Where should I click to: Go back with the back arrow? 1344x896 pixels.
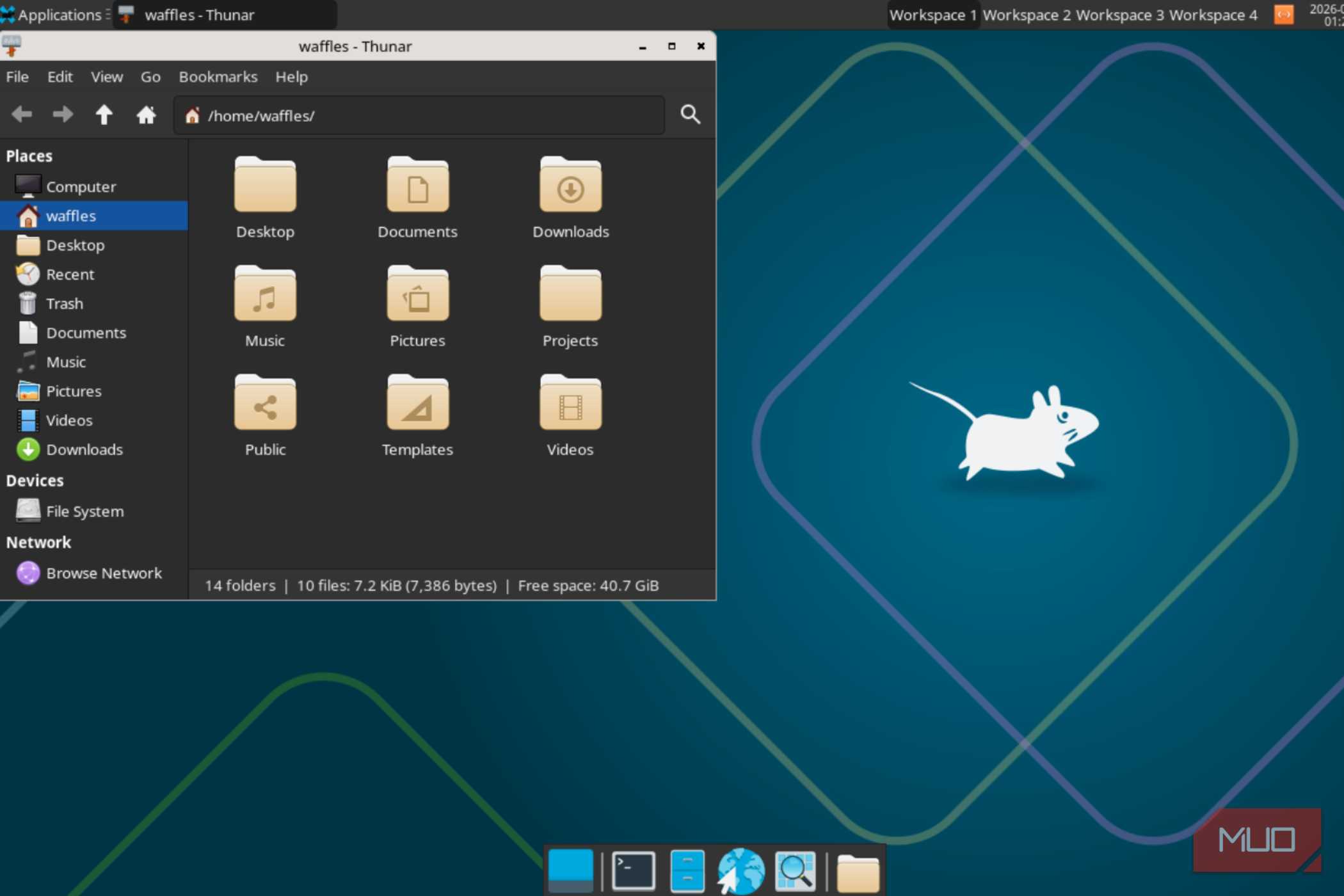click(22, 115)
